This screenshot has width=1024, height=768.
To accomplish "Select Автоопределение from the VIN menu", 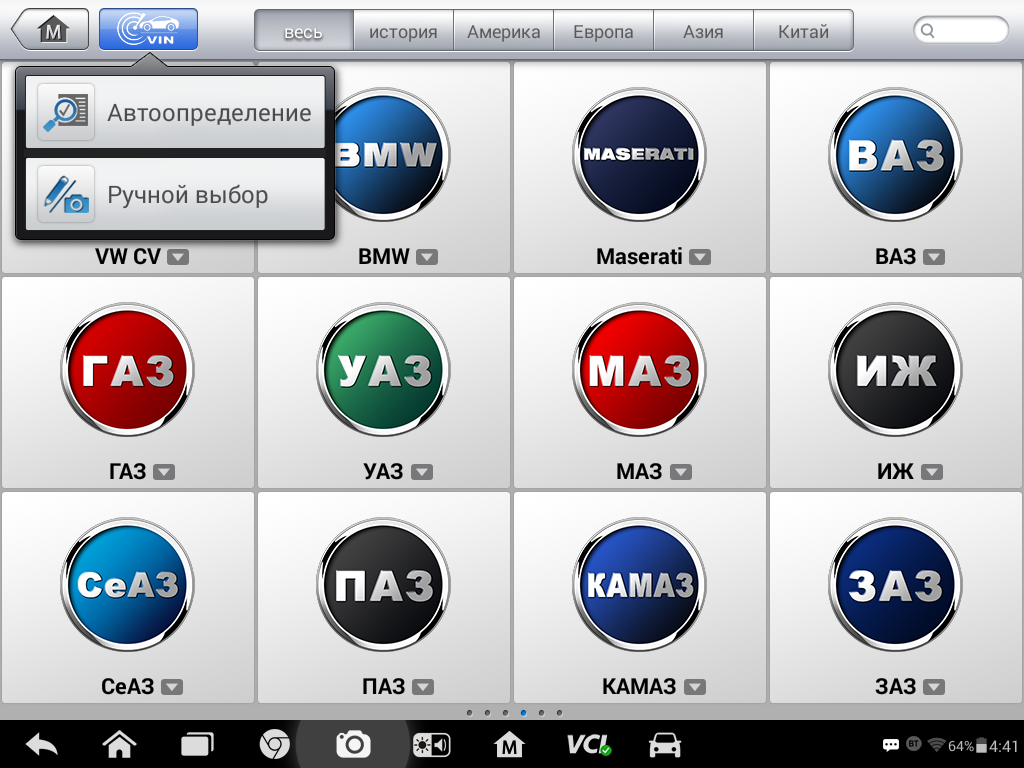I will click(x=176, y=112).
